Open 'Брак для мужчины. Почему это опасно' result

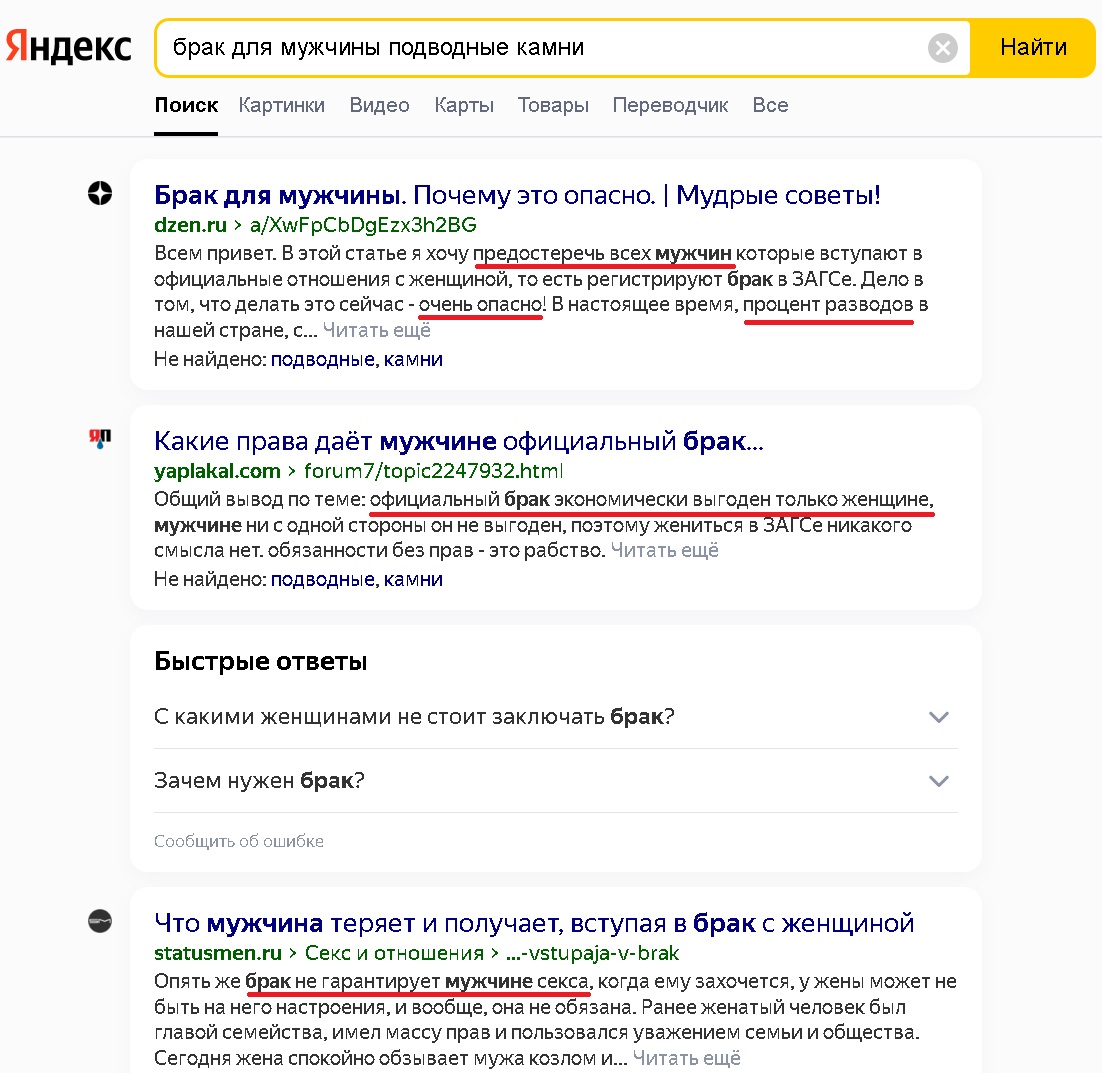coord(517,195)
